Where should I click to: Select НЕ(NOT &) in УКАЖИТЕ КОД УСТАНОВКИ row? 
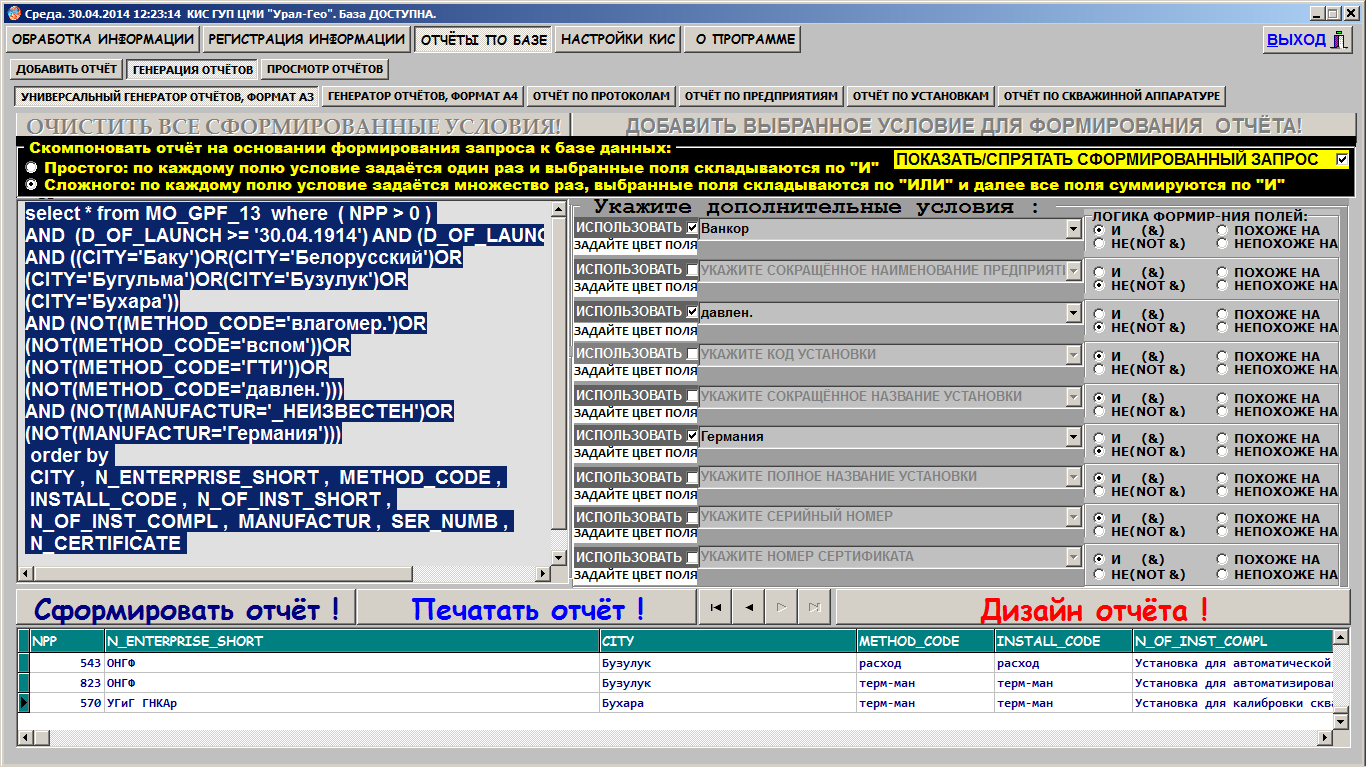coord(1100,369)
